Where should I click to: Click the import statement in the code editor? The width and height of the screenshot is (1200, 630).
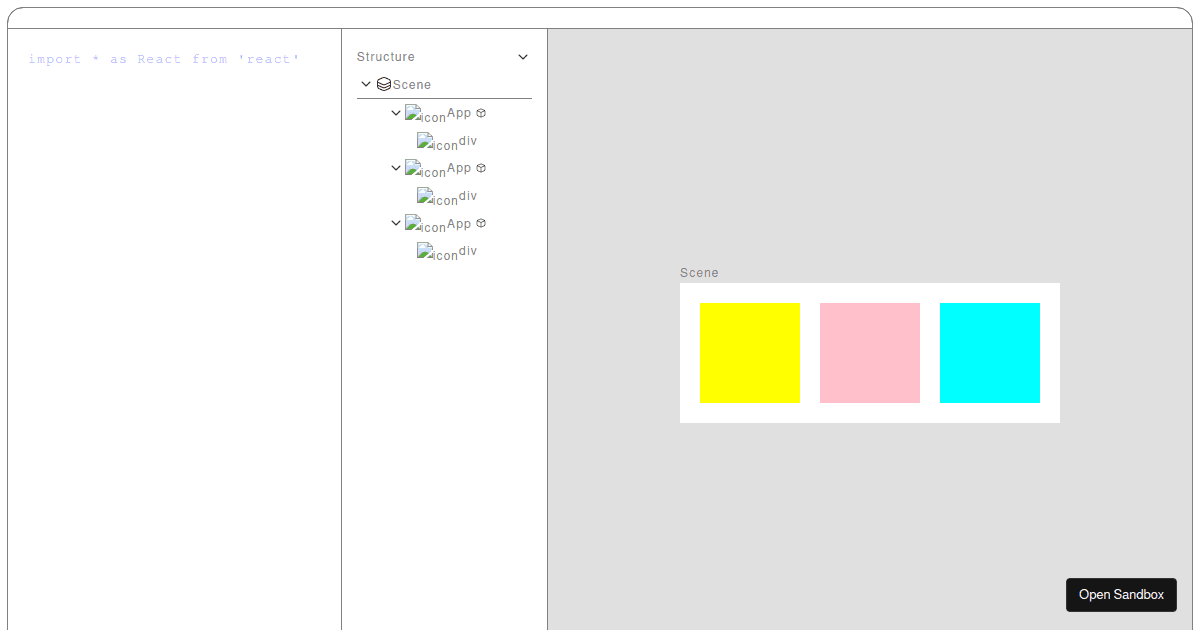165,59
